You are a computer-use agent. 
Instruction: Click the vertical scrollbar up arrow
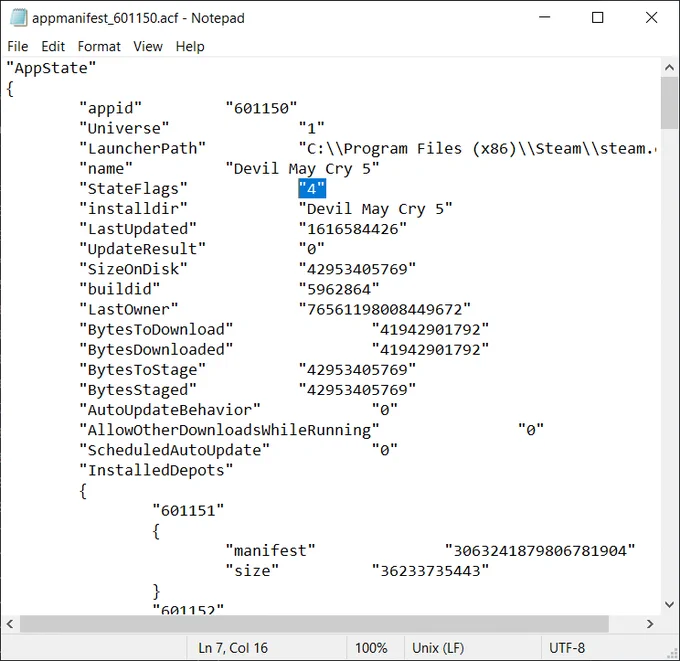669,68
